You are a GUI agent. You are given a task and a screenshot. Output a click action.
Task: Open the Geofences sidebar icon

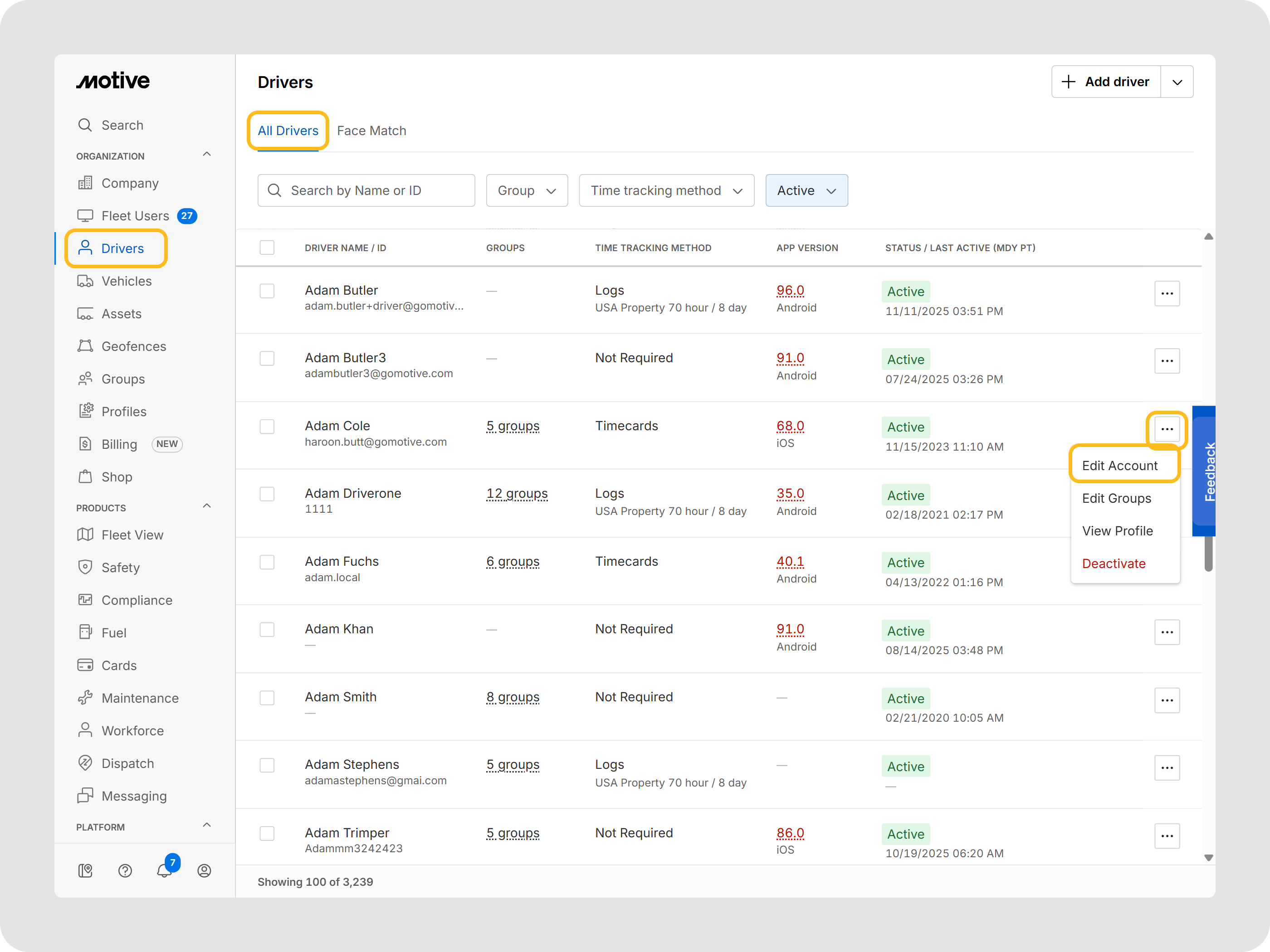click(x=85, y=346)
